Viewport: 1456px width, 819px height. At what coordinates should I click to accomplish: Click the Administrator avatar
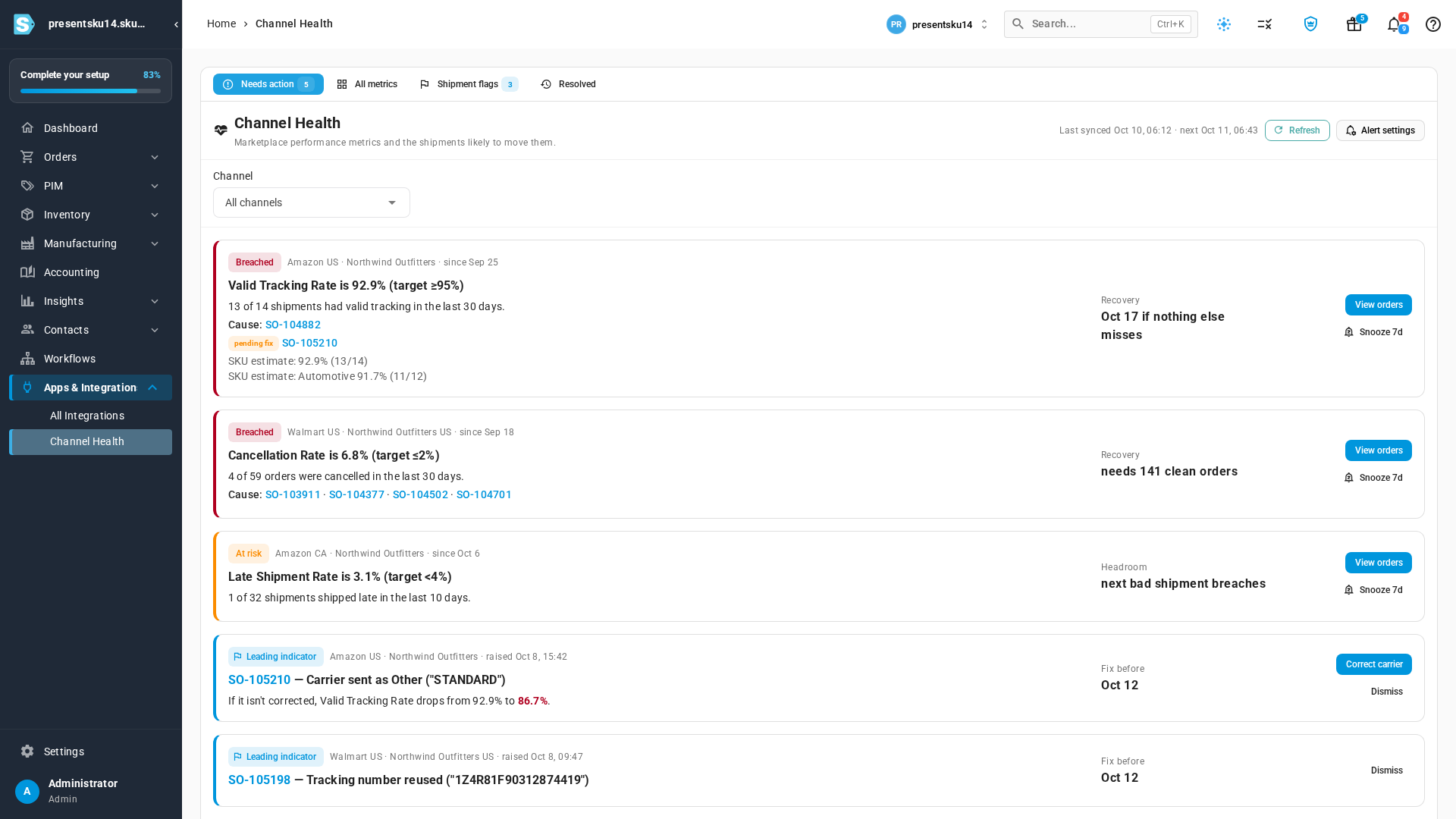point(27,791)
